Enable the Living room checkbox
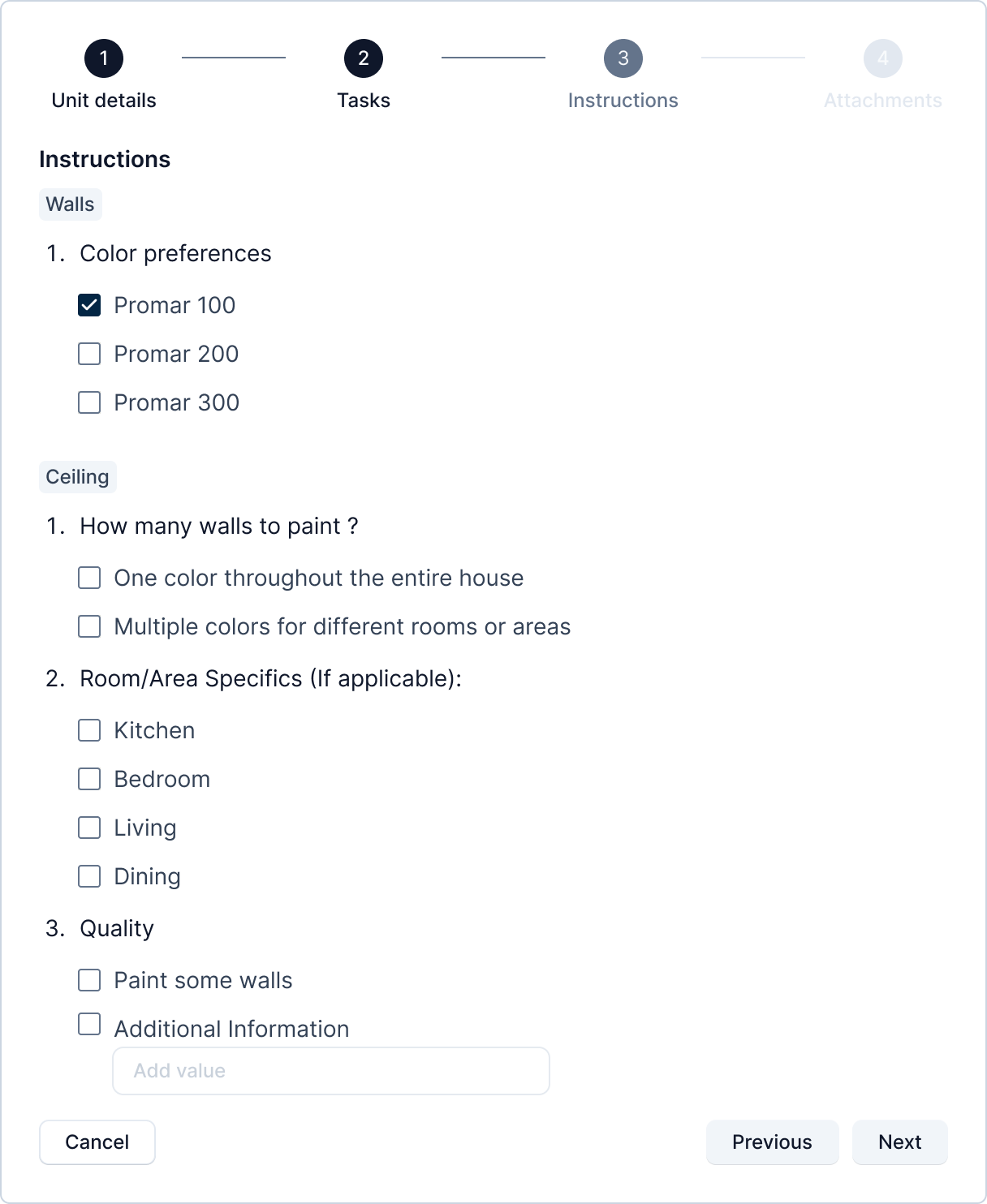Image resolution: width=987 pixels, height=1204 pixels. pyautogui.click(x=89, y=828)
